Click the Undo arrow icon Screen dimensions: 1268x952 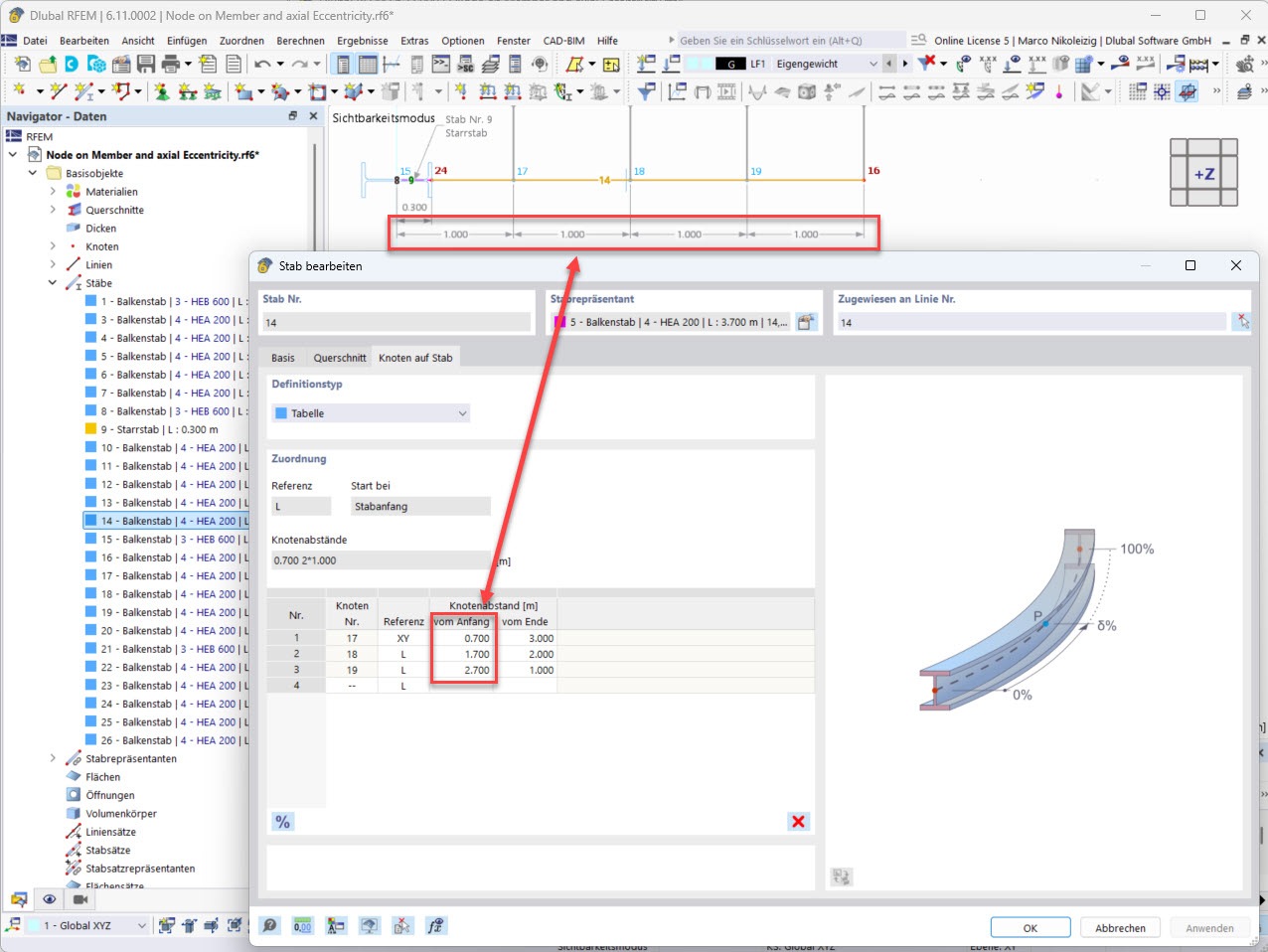pyautogui.click(x=261, y=65)
